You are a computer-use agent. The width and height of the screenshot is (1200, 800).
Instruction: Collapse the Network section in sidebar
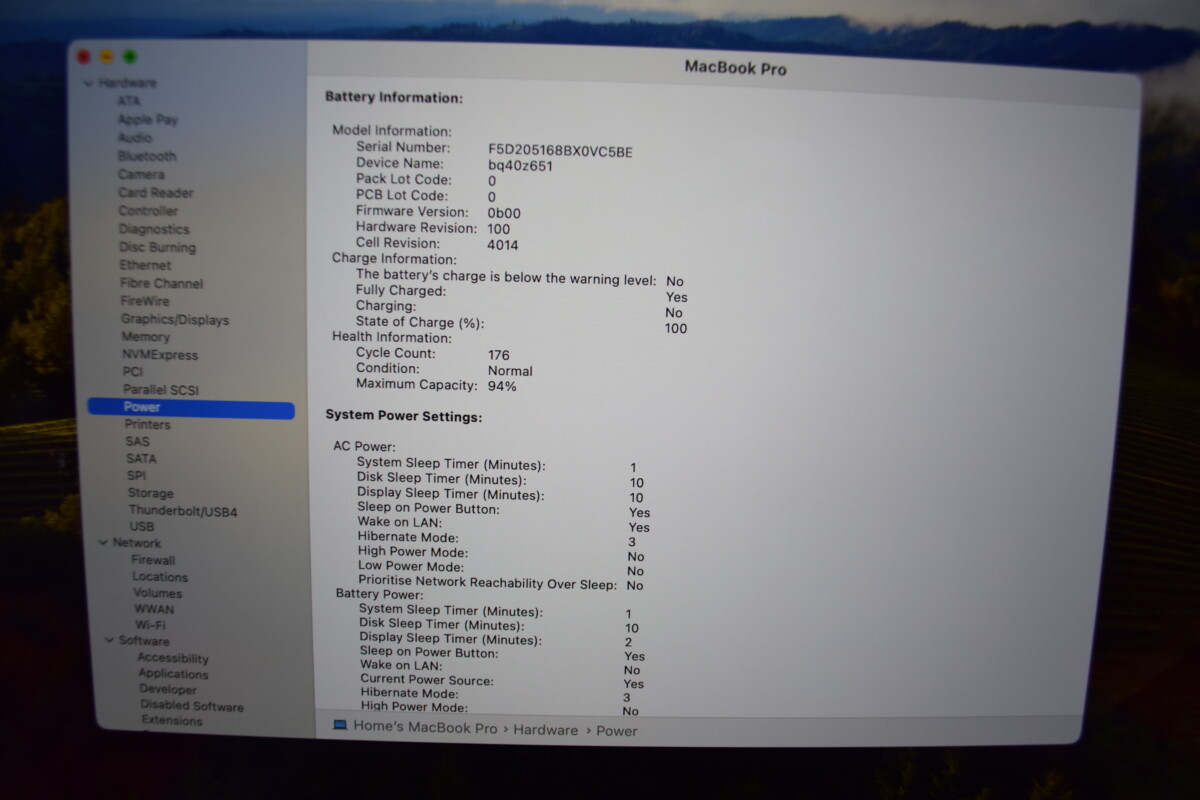[x=103, y=543]
